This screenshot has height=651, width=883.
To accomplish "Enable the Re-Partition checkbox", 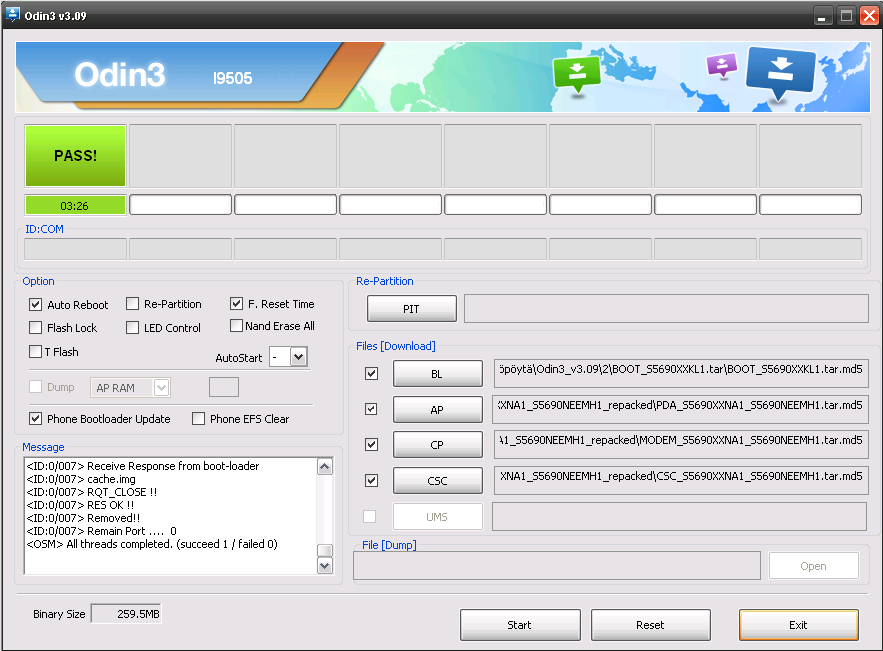I will tap(133, 304).
